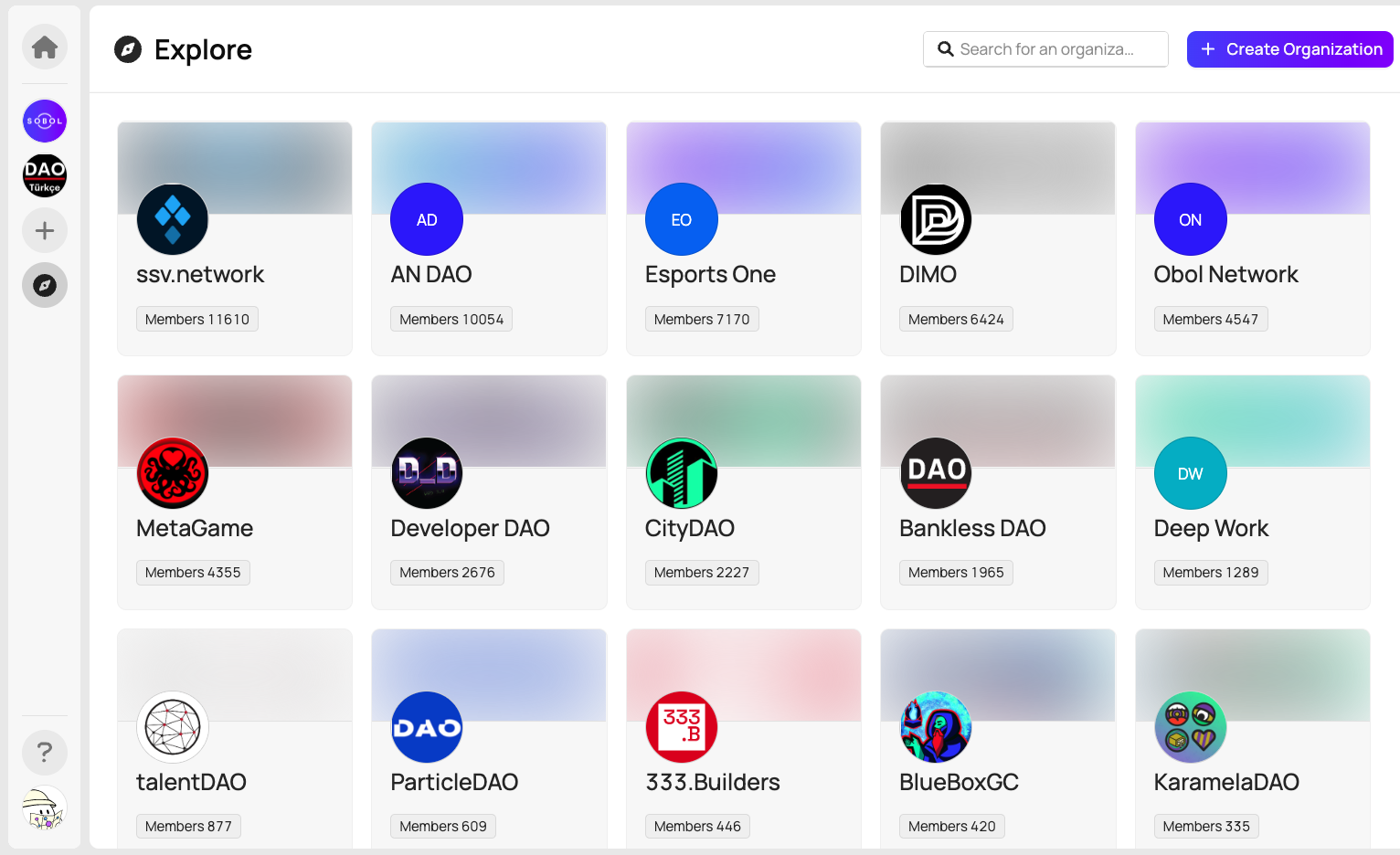The width and height of the screenshot is (1400, 855).
Task: Click the 'Members 877' badge
Action: tap(188, 827)
